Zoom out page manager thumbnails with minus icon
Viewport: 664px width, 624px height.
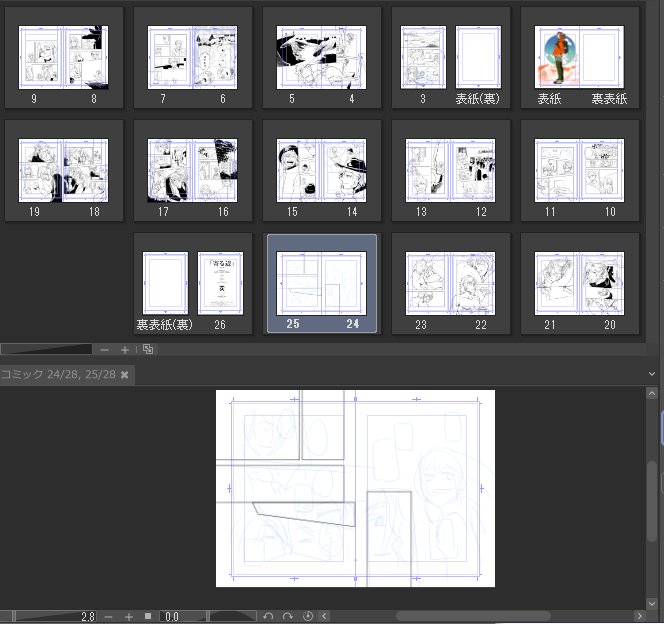[105, 350]
